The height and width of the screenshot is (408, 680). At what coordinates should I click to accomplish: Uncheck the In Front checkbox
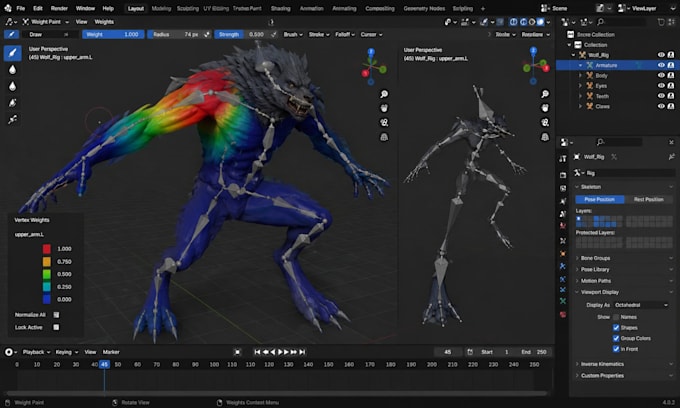click(x=616, y=349)
